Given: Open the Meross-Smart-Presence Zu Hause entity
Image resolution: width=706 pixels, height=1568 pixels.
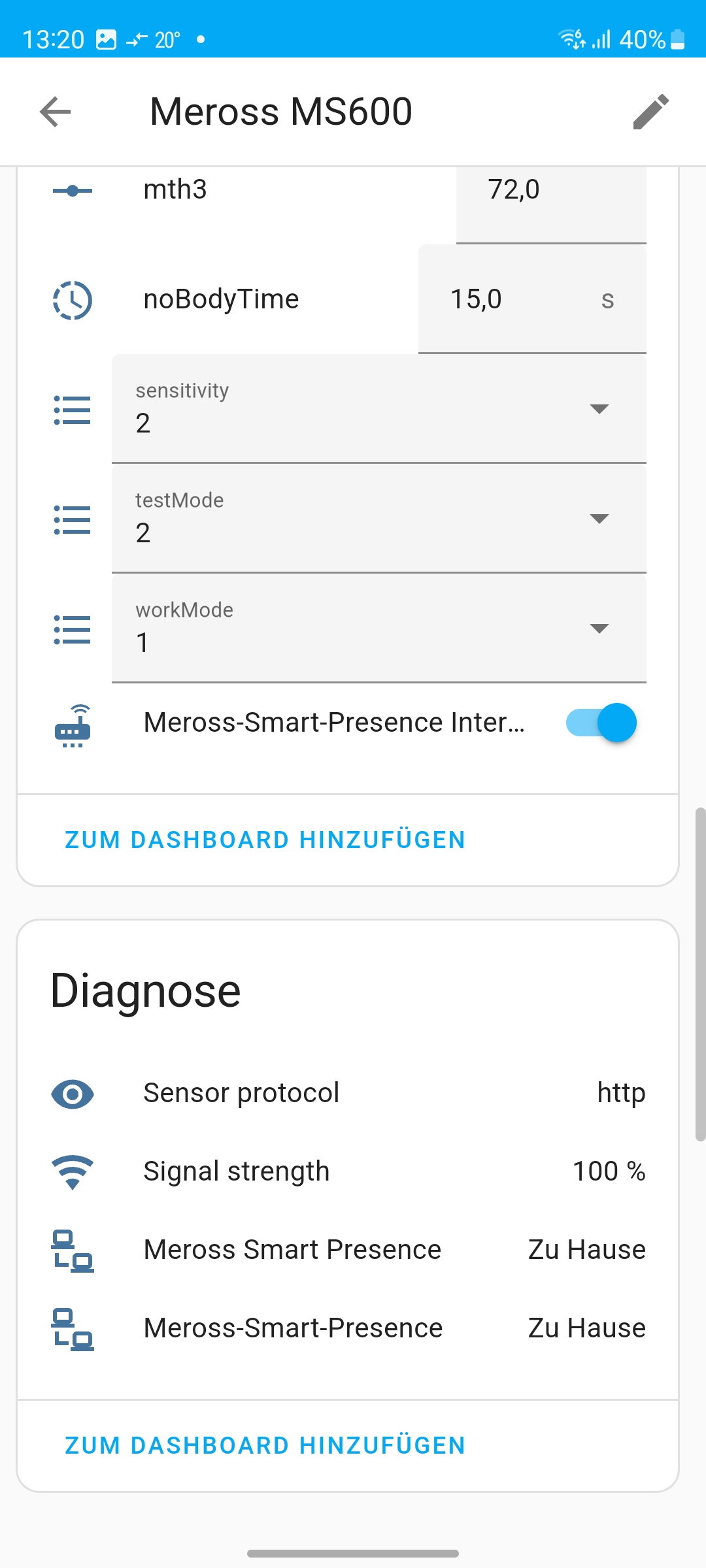Looking at the screenshot, I should (x=293, y=1328).
